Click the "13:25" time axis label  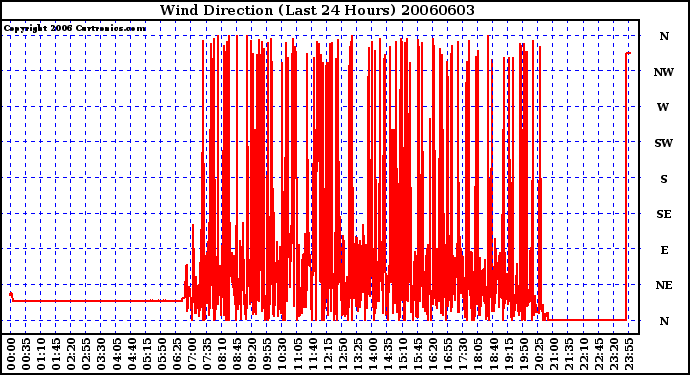358,354
